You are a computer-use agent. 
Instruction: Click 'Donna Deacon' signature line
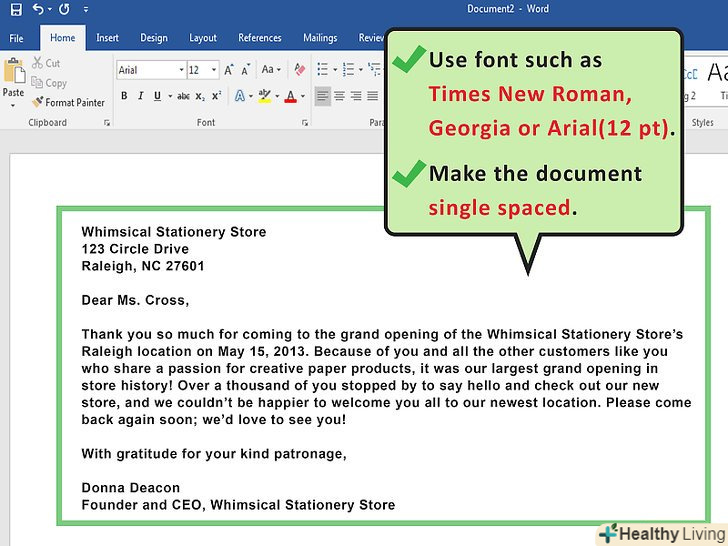point(130,488)
